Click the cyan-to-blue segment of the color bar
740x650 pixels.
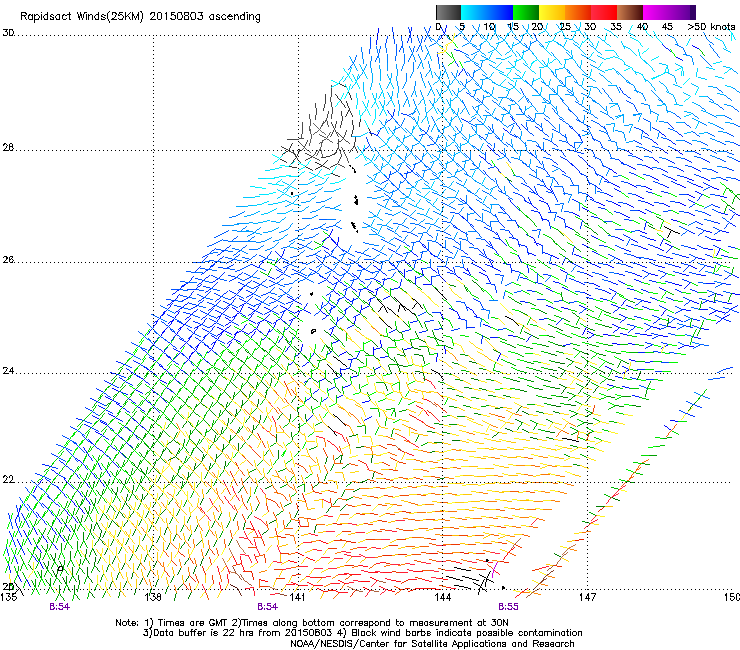487,12
